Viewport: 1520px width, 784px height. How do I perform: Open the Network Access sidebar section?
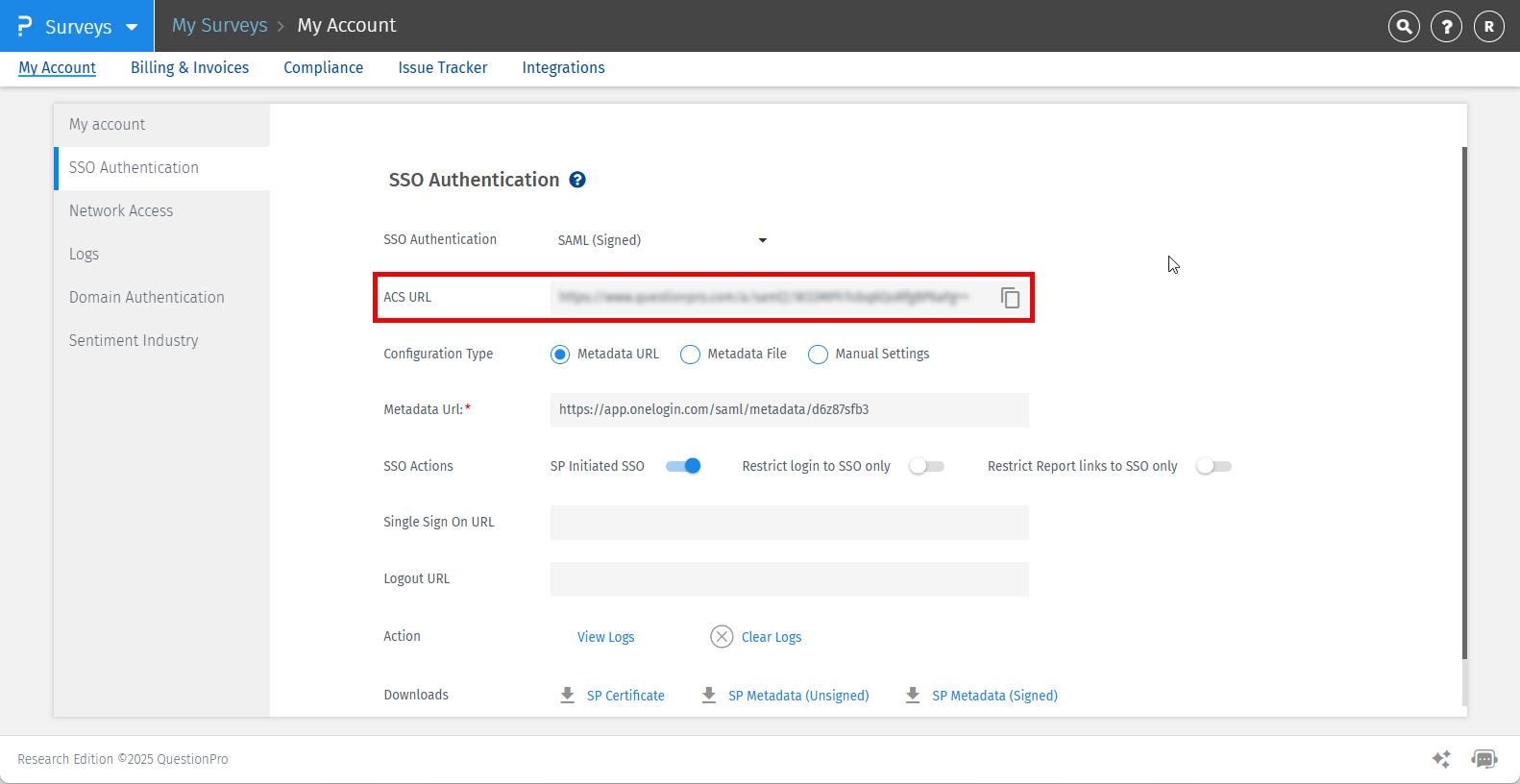pyautogui.click(x=121, y=210)
